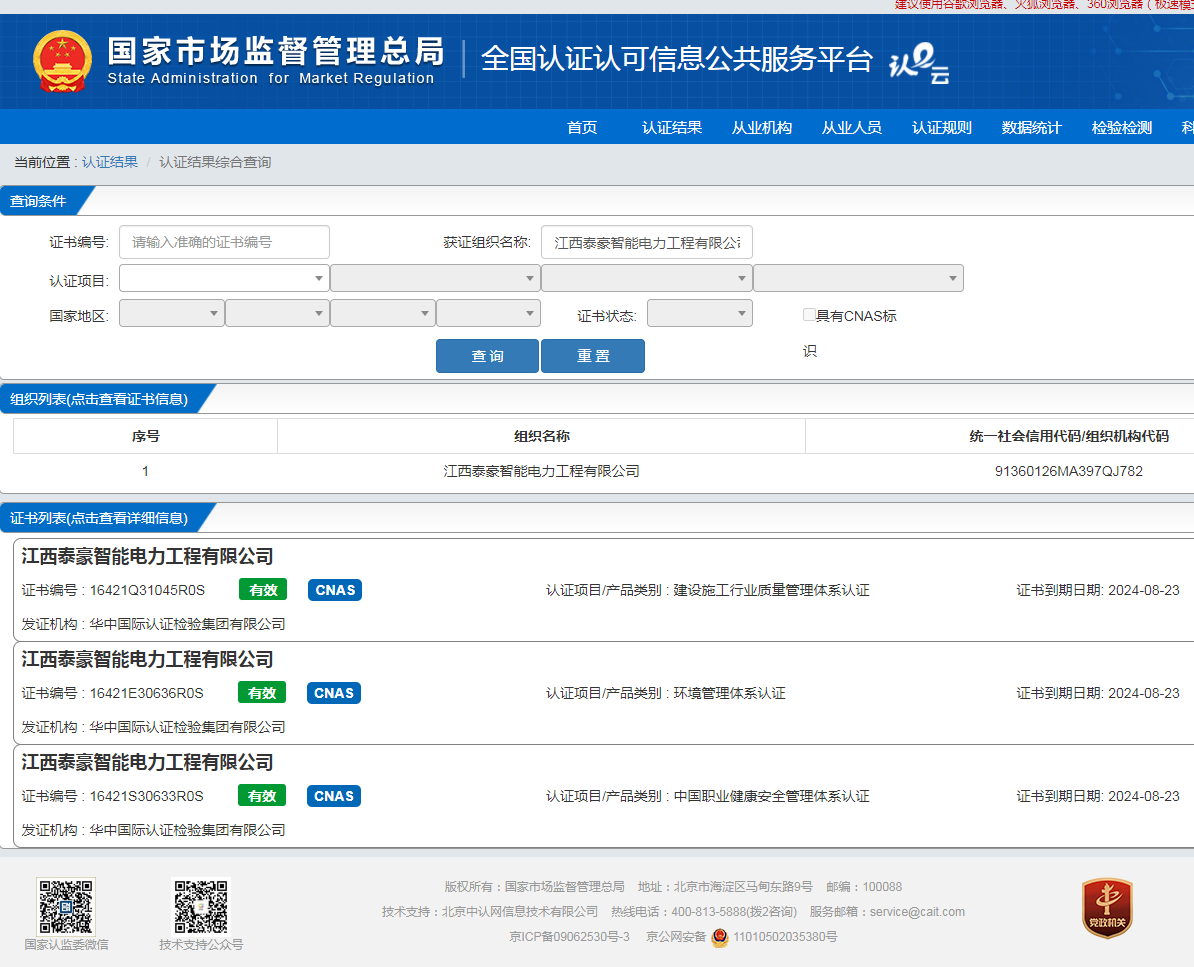This screenshot has height=967, width=1194.
Task: Open 从业人员 navigation menu
Action: tap(851, 127)
